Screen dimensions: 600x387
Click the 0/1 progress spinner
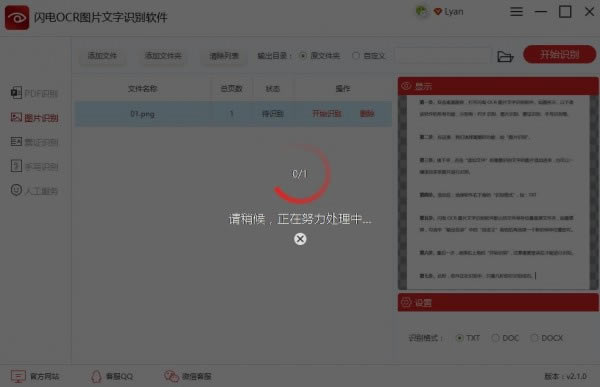click(x=301, y=174)
